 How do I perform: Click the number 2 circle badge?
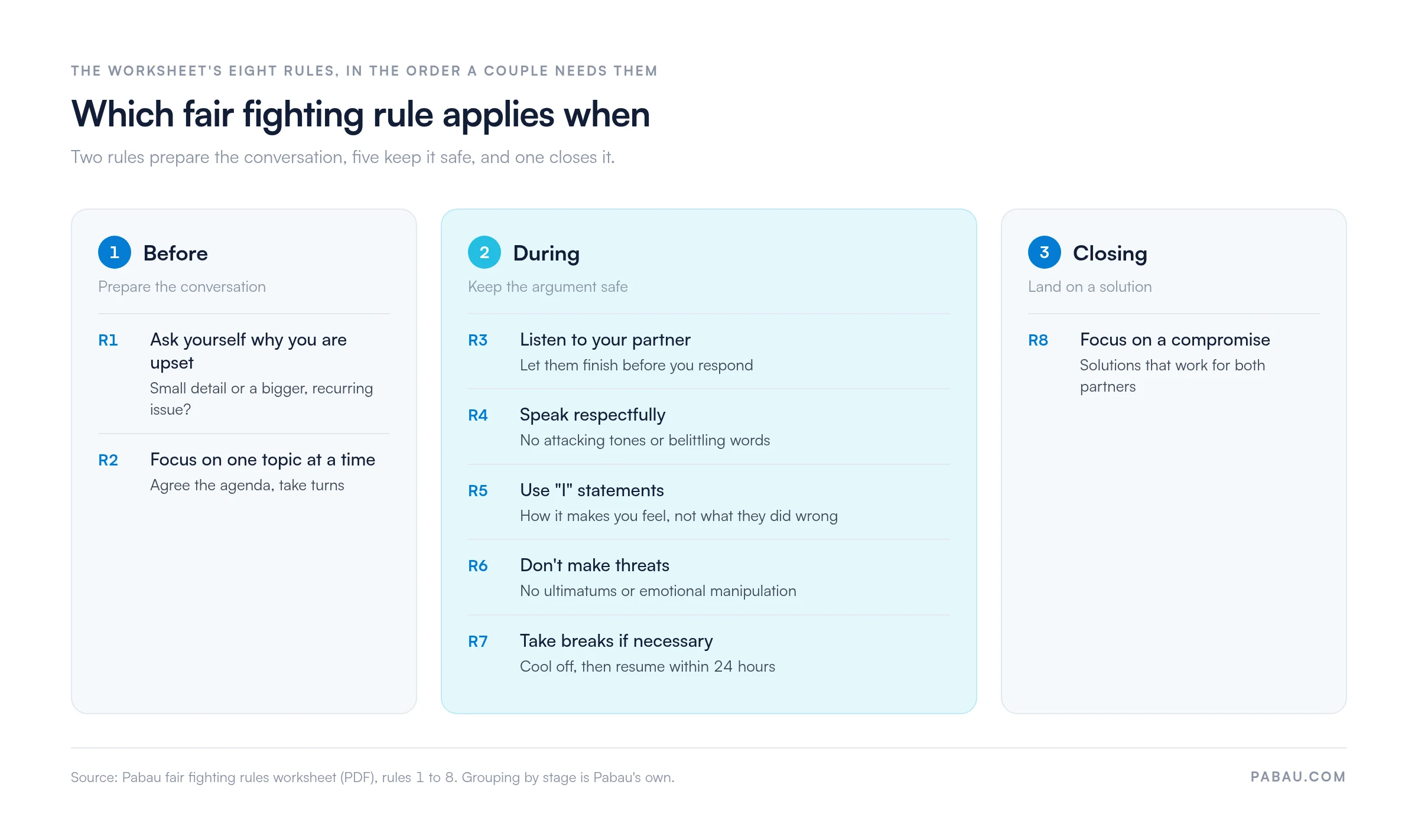[x=484, y=252]
